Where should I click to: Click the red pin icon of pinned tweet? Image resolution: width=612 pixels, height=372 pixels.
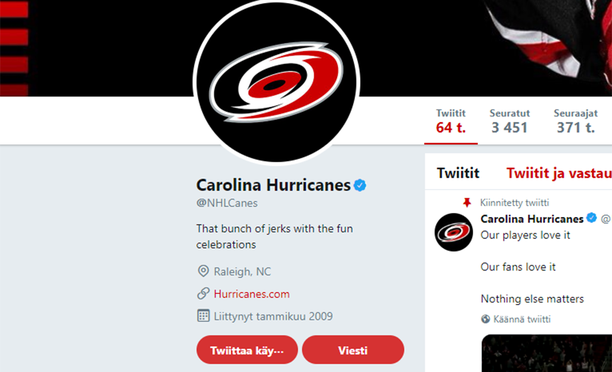click(466, 202)
